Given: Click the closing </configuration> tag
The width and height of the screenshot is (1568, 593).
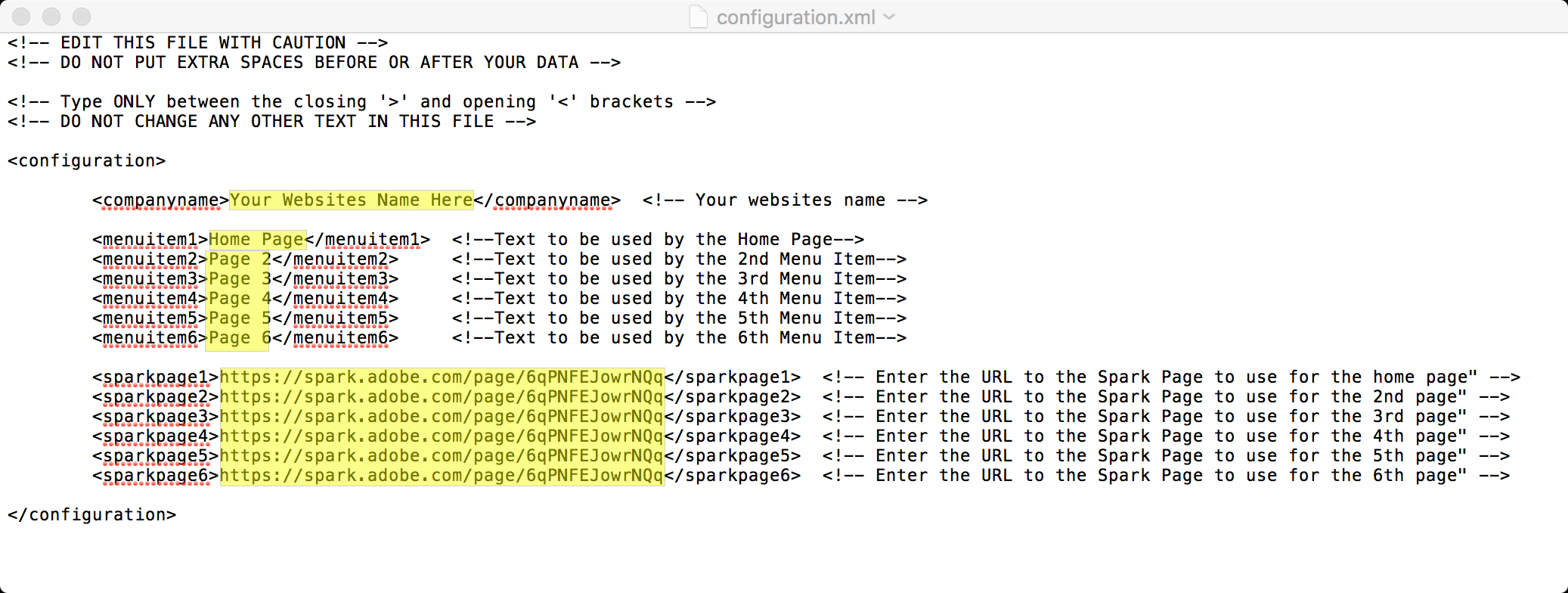Looking at the screenshot, I should [91, 515].
